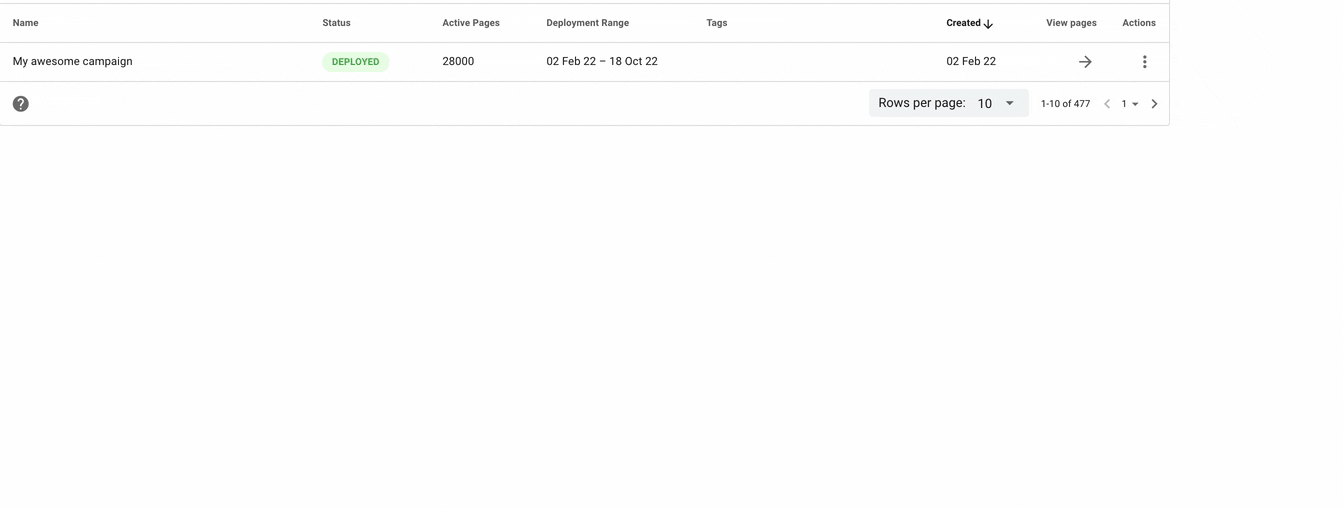Click the 28000 active pages value
This screenshot has height=508, width=1343.
[x=458, y=62]
